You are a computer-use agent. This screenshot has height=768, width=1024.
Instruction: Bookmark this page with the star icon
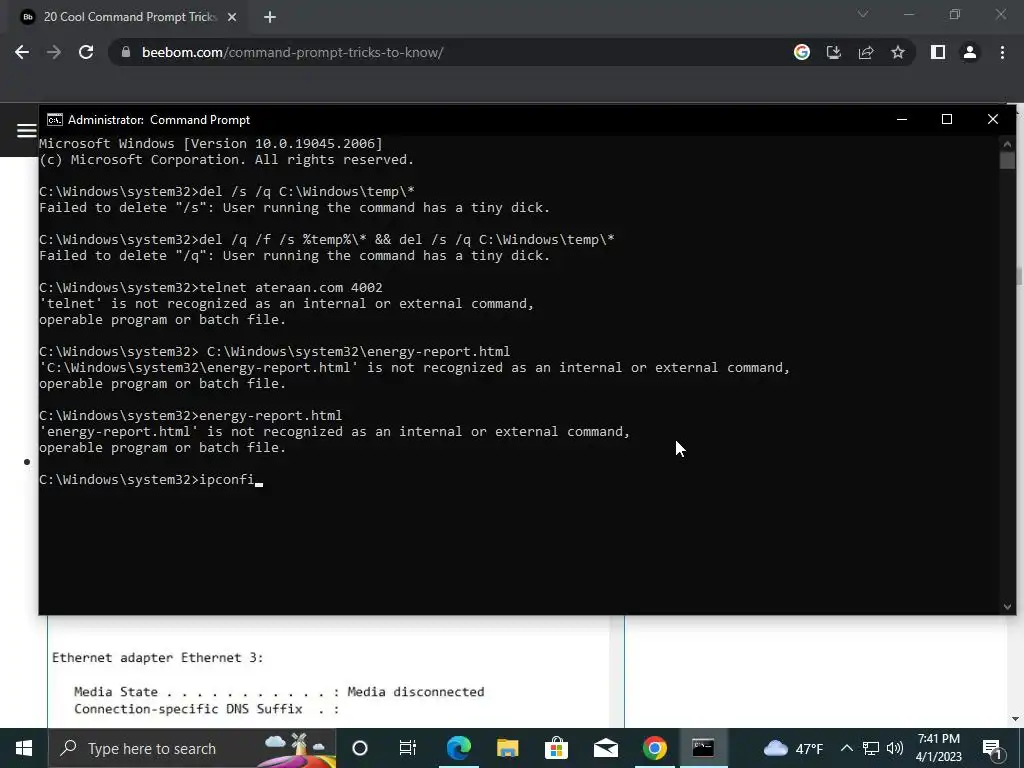(x=898, y=52)
